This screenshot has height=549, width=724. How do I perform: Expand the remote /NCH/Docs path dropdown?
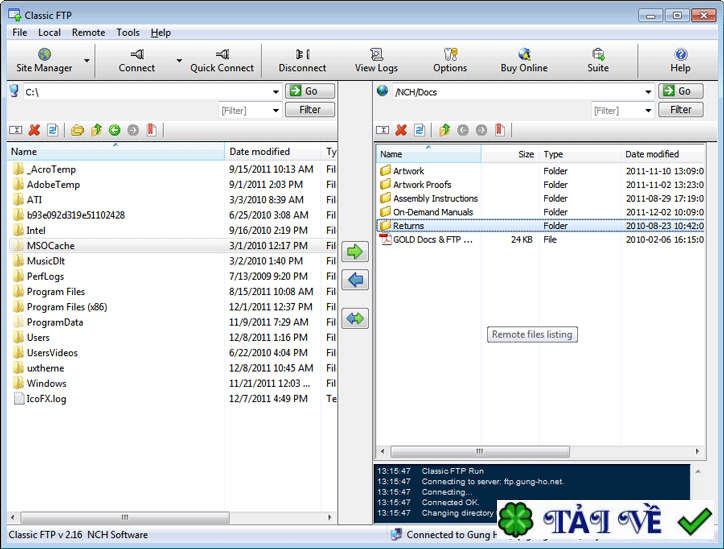pos(648,92)
